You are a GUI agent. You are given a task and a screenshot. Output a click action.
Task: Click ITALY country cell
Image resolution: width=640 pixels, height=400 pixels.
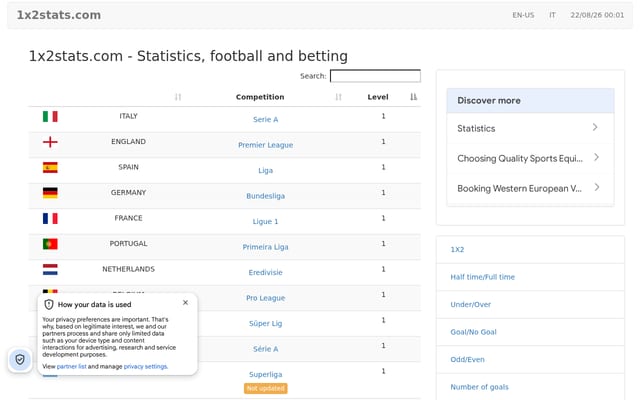(x=128, y=116)
